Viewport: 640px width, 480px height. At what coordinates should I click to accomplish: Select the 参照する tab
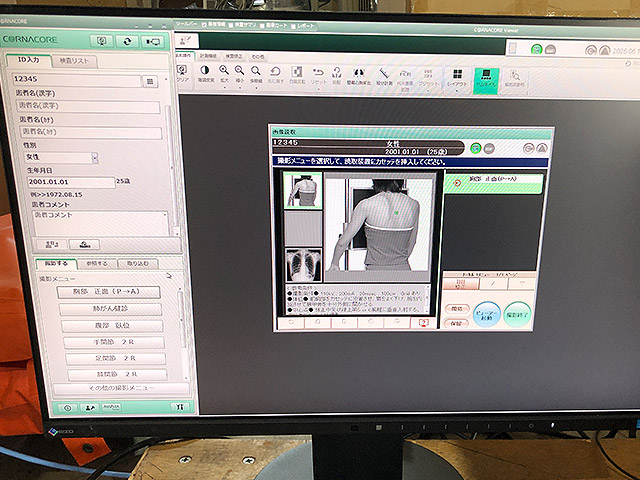97,264
